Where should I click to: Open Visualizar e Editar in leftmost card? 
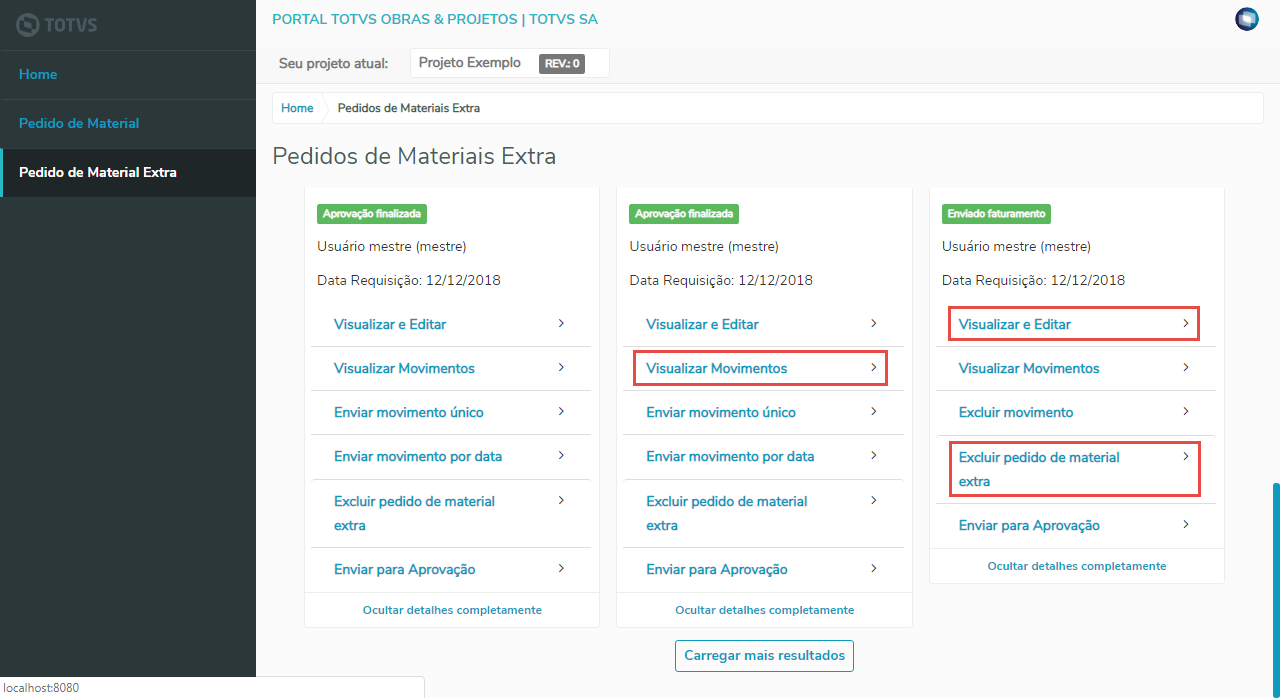[x=451, y=324]
